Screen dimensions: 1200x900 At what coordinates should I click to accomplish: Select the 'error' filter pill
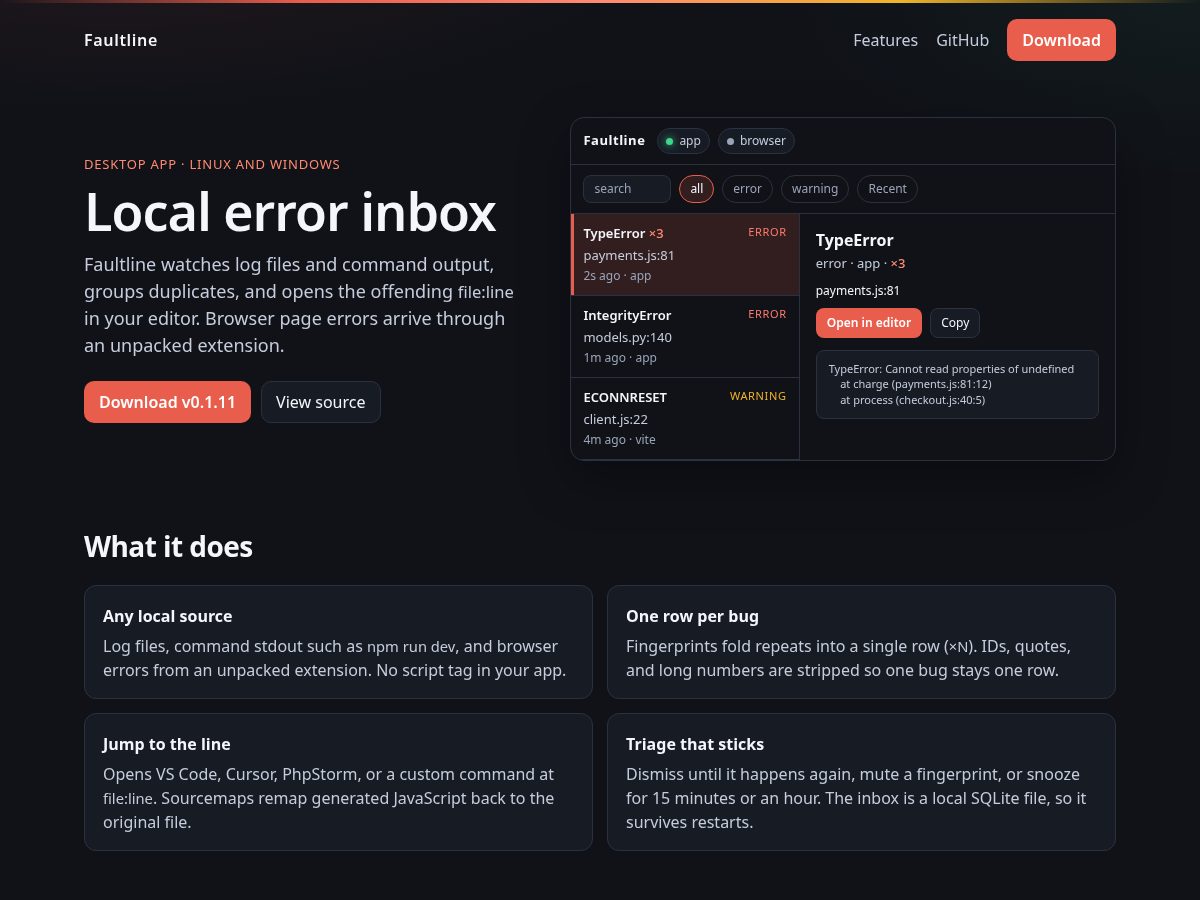pos(747,189)
